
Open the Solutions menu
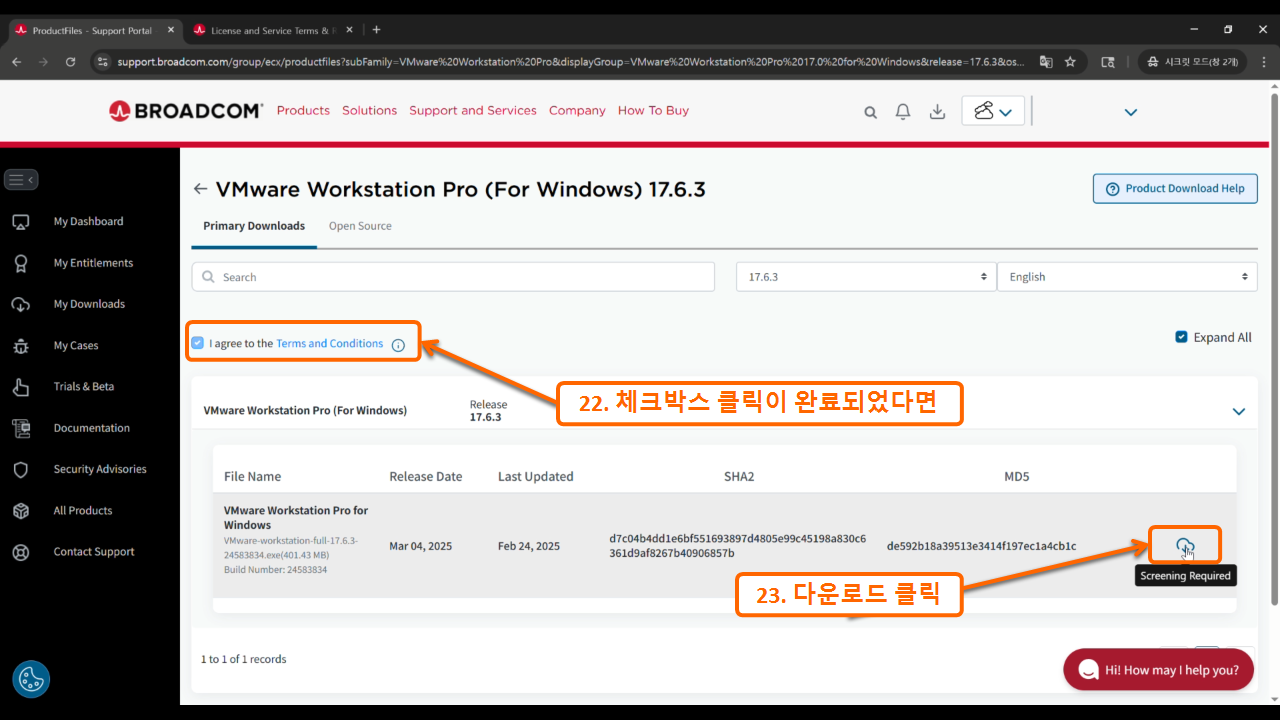click(369, 111)
